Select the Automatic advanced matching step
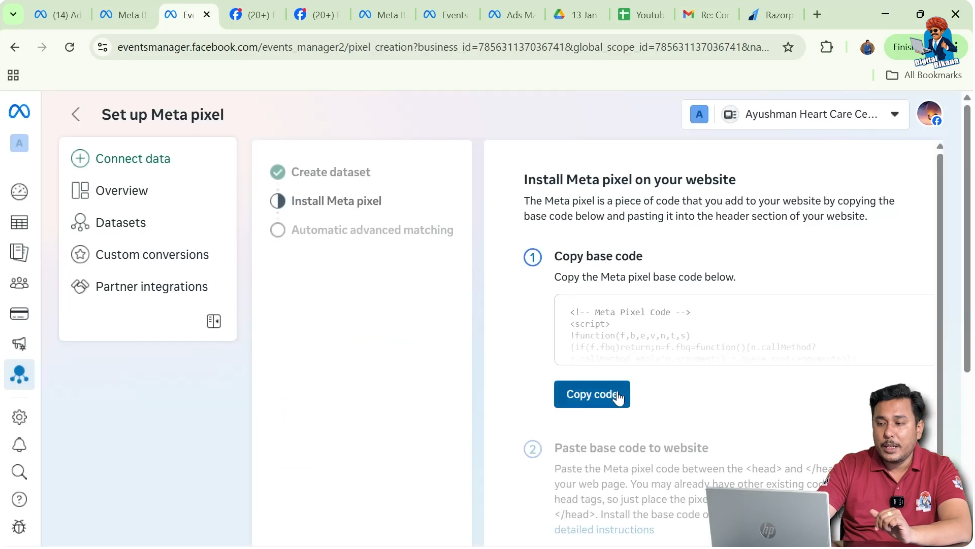 point(372,230)
